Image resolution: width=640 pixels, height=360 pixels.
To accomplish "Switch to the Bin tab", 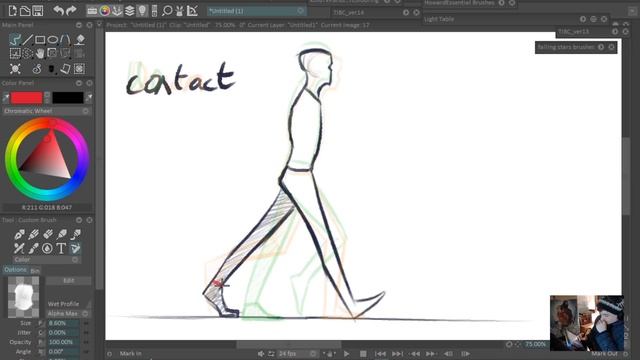I will tap(35, 271).
